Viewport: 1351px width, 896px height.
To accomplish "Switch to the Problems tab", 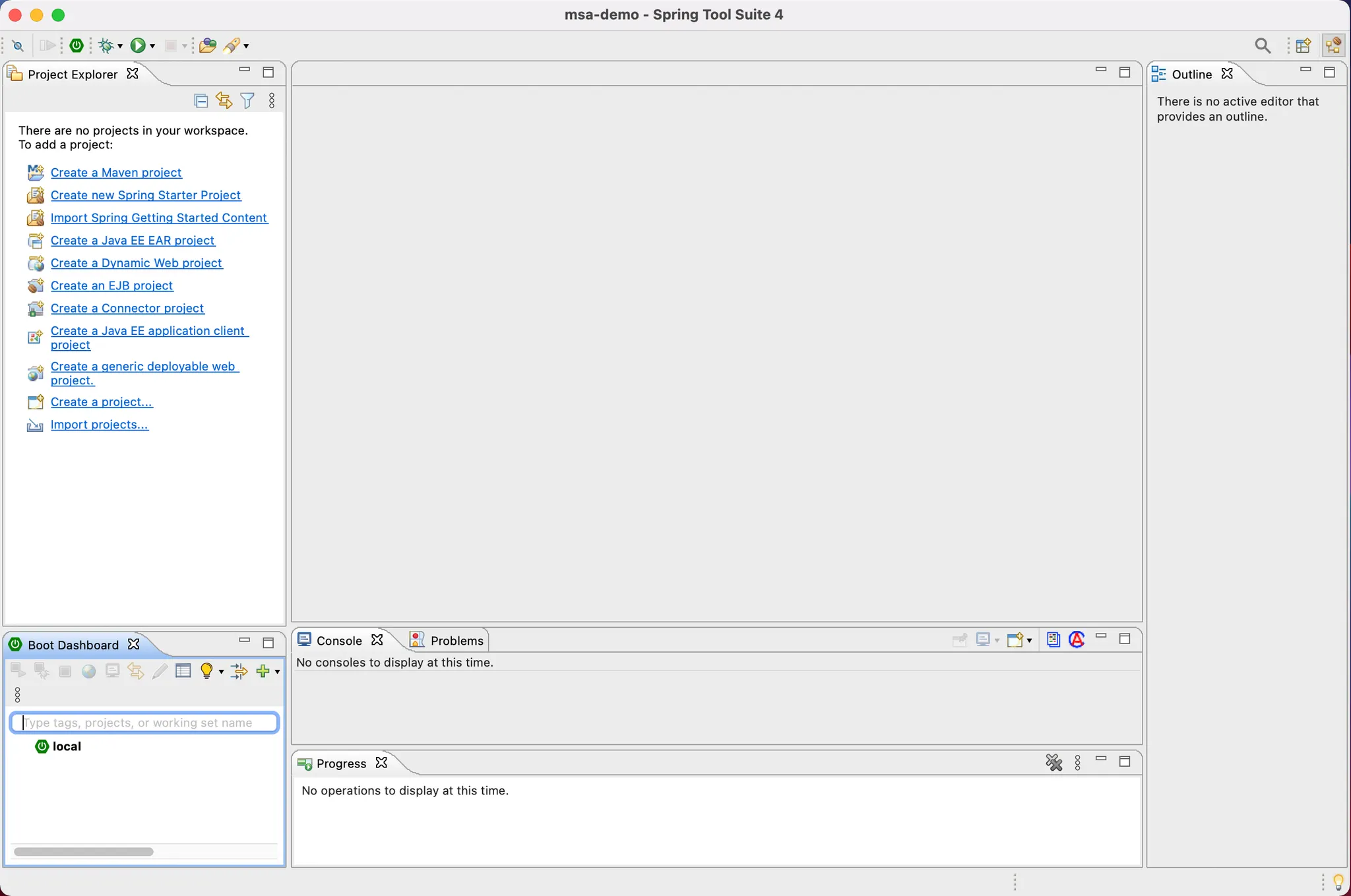I will [x=456, y=640].
